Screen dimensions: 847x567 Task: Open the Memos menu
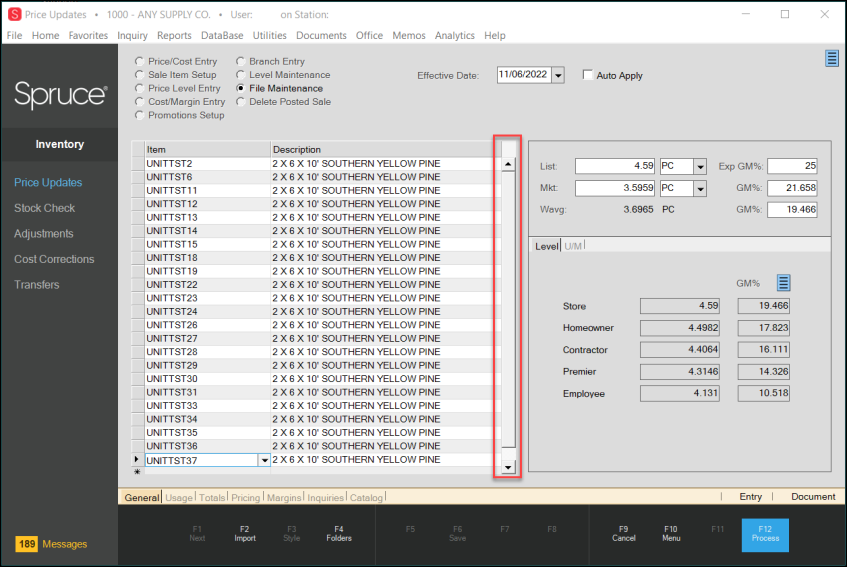coord(408,36)
